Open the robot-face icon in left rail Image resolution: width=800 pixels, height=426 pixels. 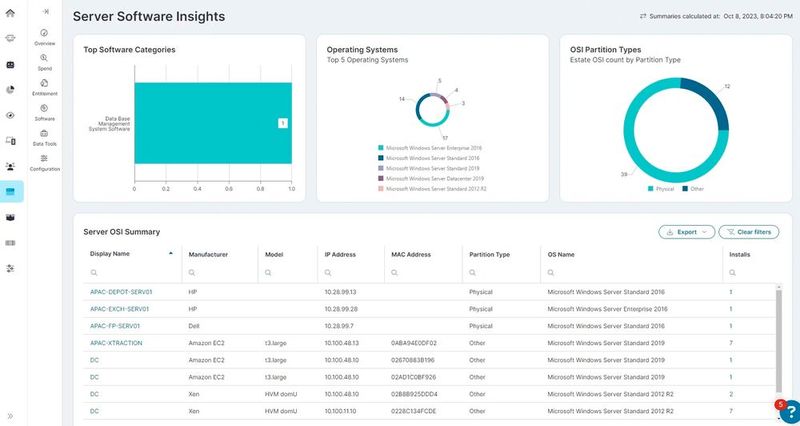tap(10, 65)
